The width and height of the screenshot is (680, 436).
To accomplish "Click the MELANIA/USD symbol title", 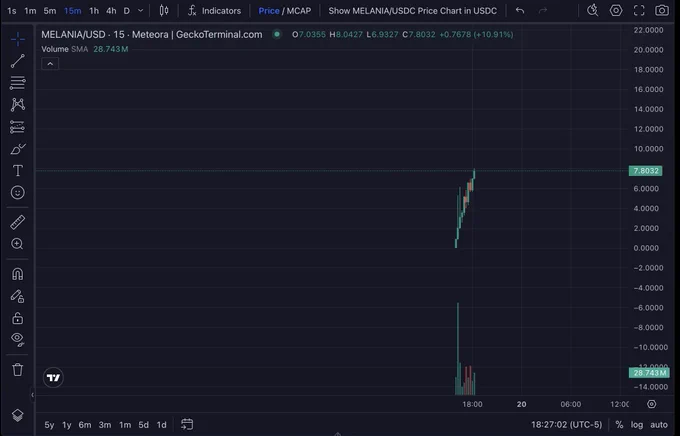I will click(x=73, y=34).
